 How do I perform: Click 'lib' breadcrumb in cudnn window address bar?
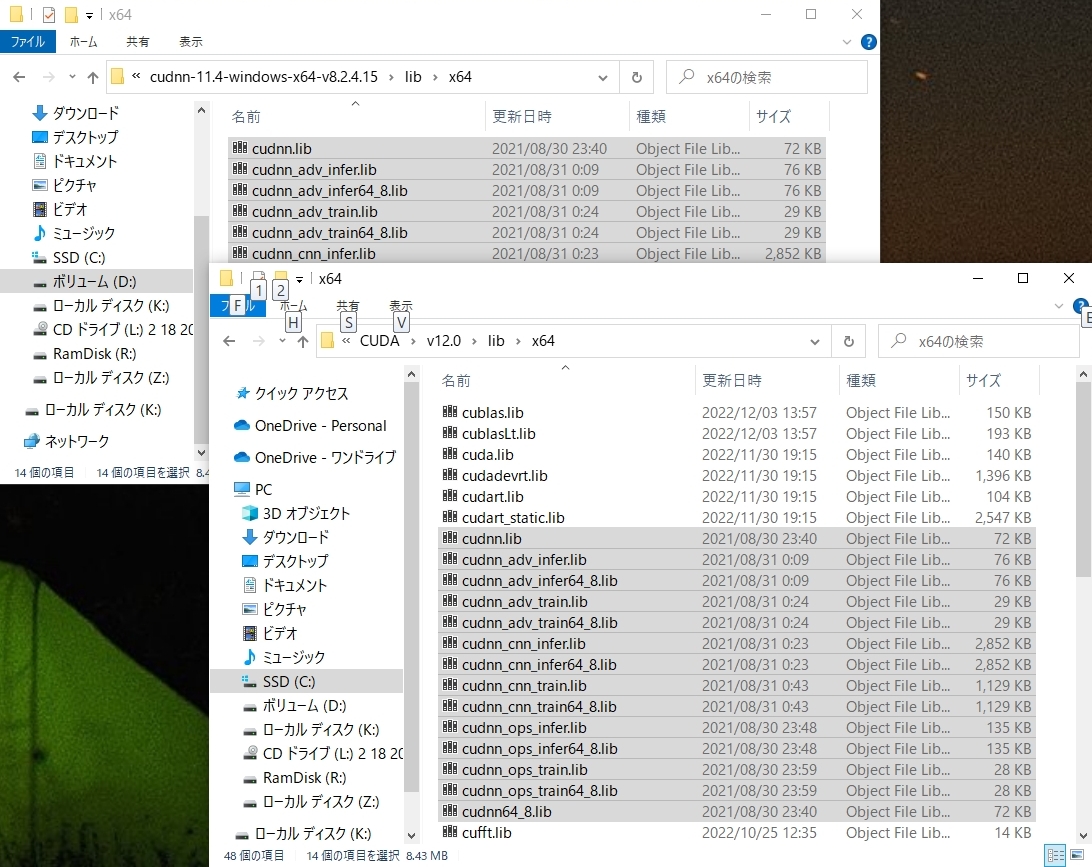[413, 77]
